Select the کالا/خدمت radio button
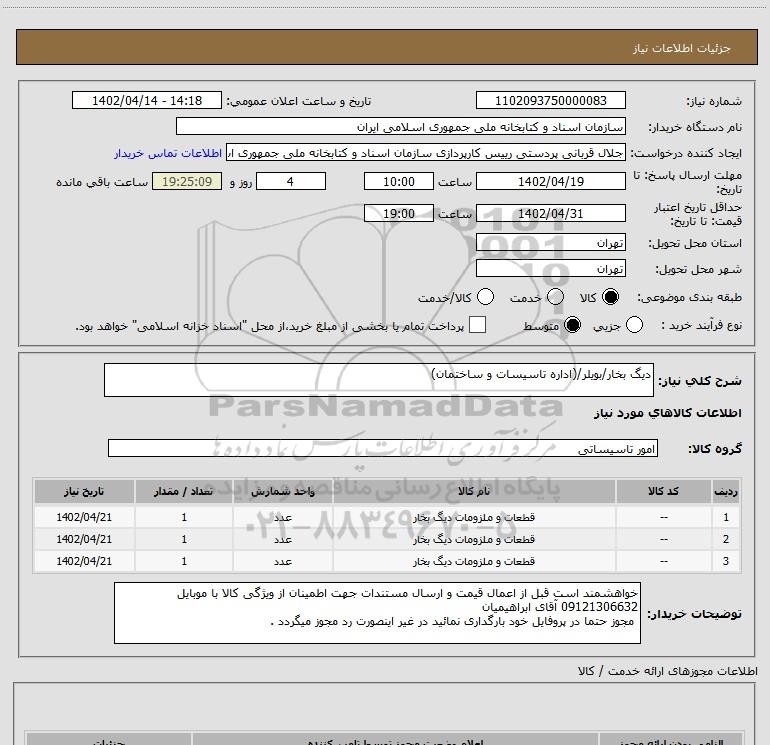This screenshot has height=745, width=770. point(485,297)
